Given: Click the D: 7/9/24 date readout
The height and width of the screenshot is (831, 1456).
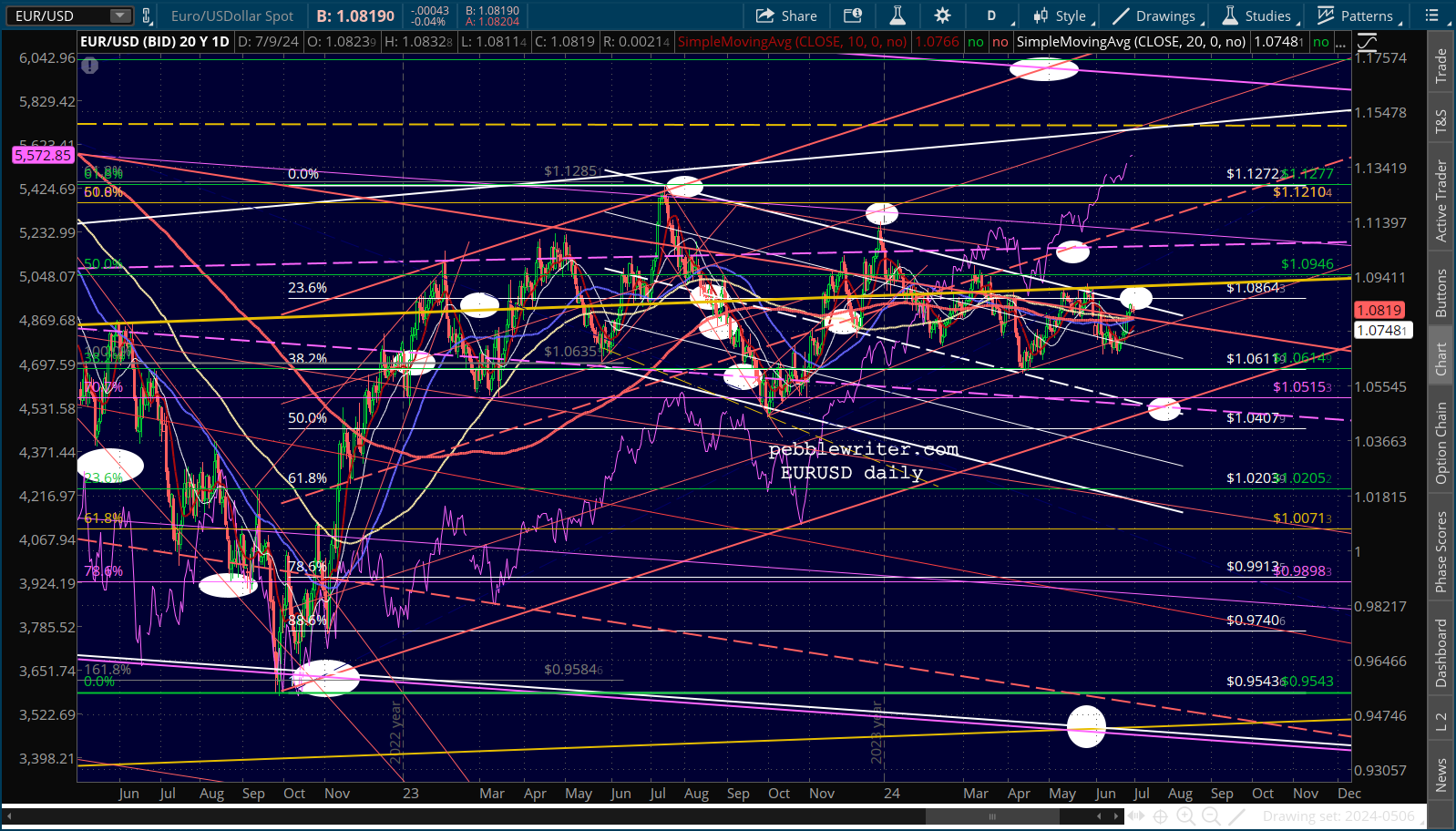Looking at the screenshot, I should pyautogui.click(x=270, y=42).
